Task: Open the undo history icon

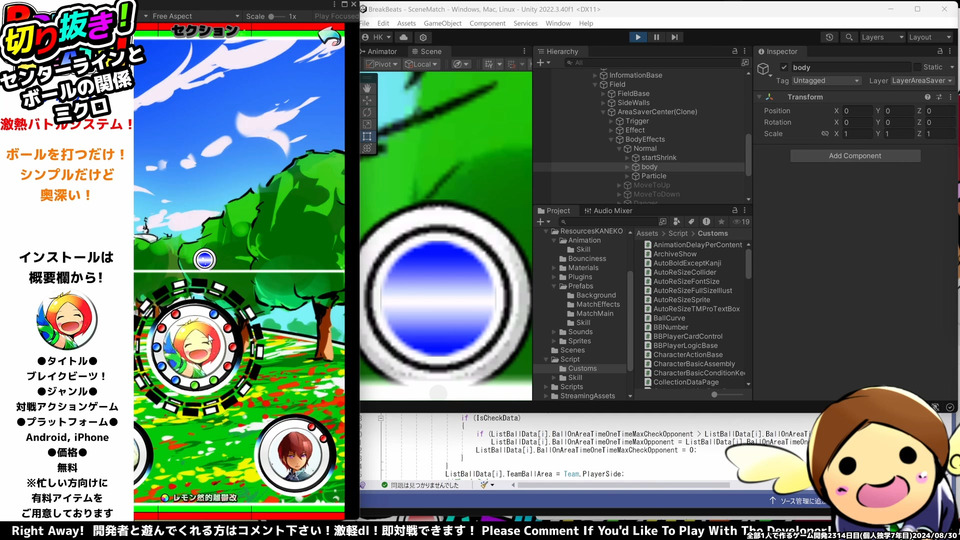Action: click(x=829, y=37)
